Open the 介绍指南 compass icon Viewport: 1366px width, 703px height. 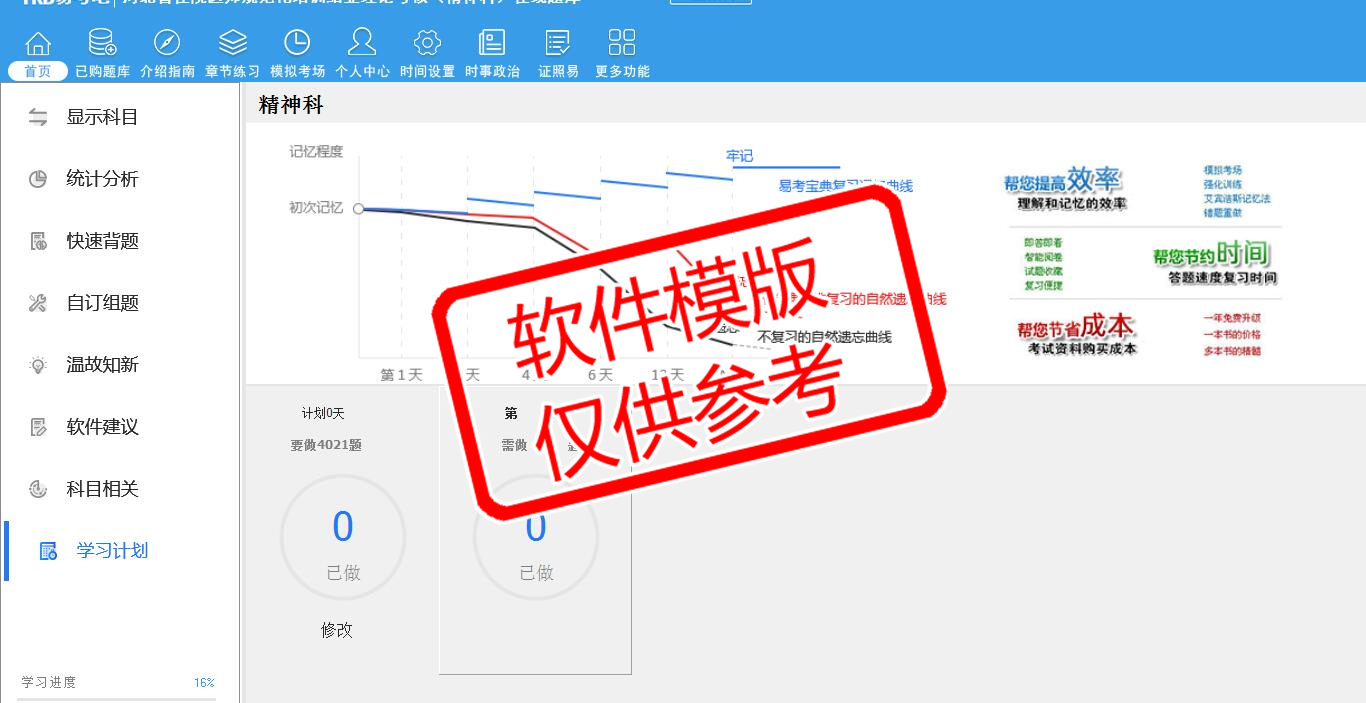click(167, 44)
